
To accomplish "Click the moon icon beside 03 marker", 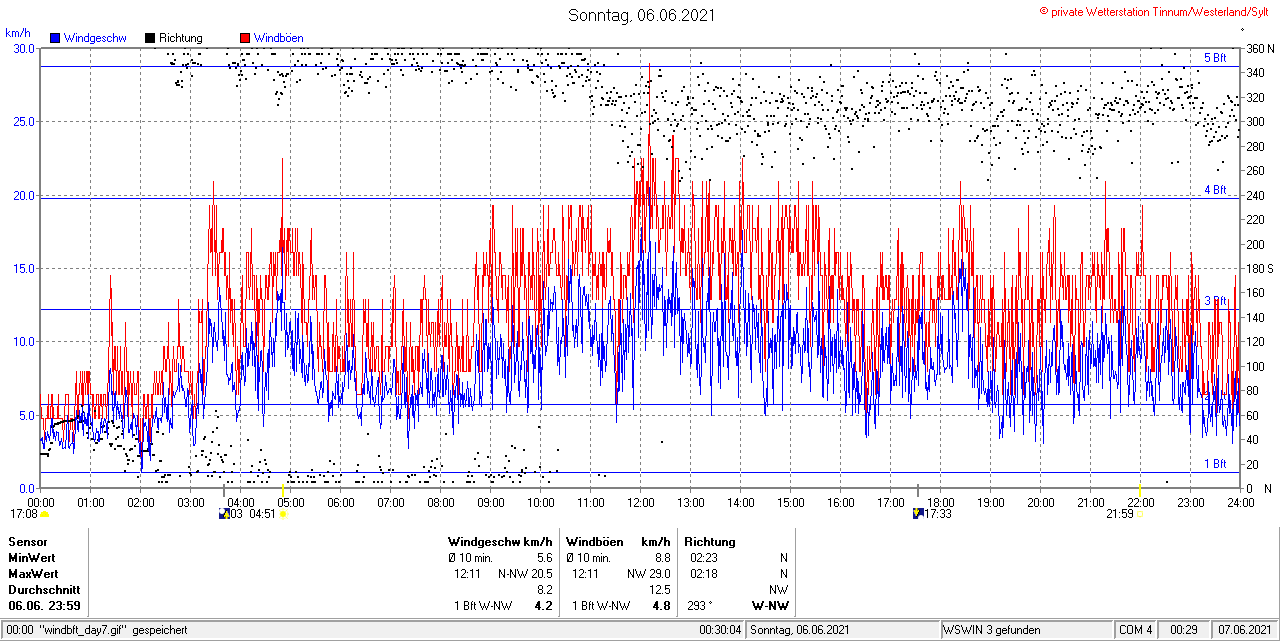I will click(x=223, y=514).
